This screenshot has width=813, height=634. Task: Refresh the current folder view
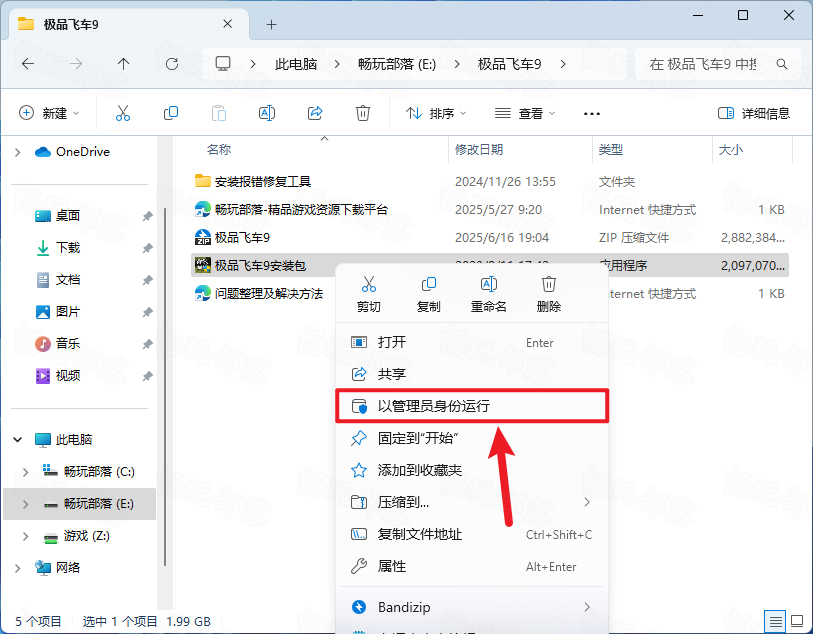click(172, 64)
